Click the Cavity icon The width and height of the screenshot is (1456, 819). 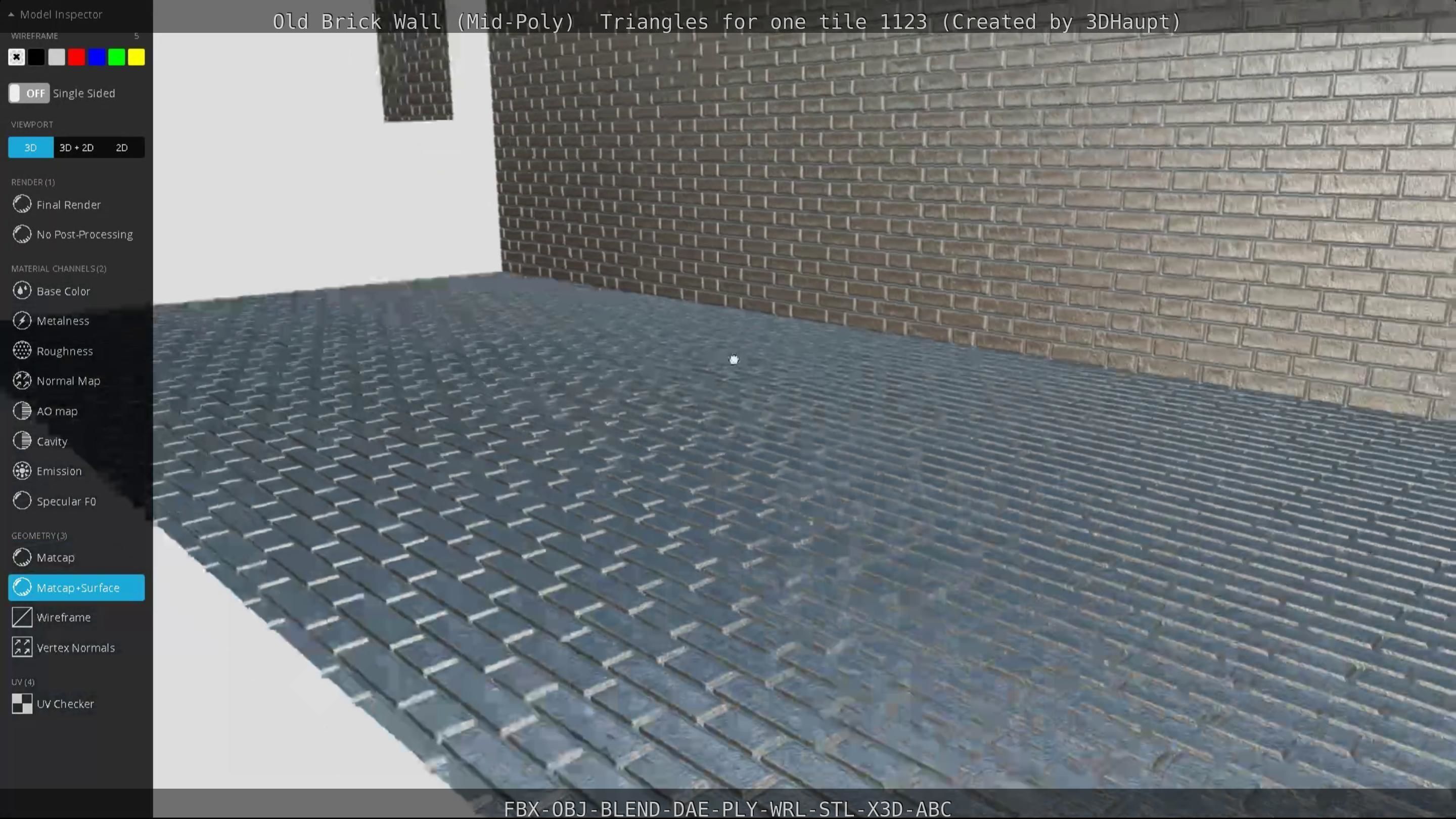(22, 441)
